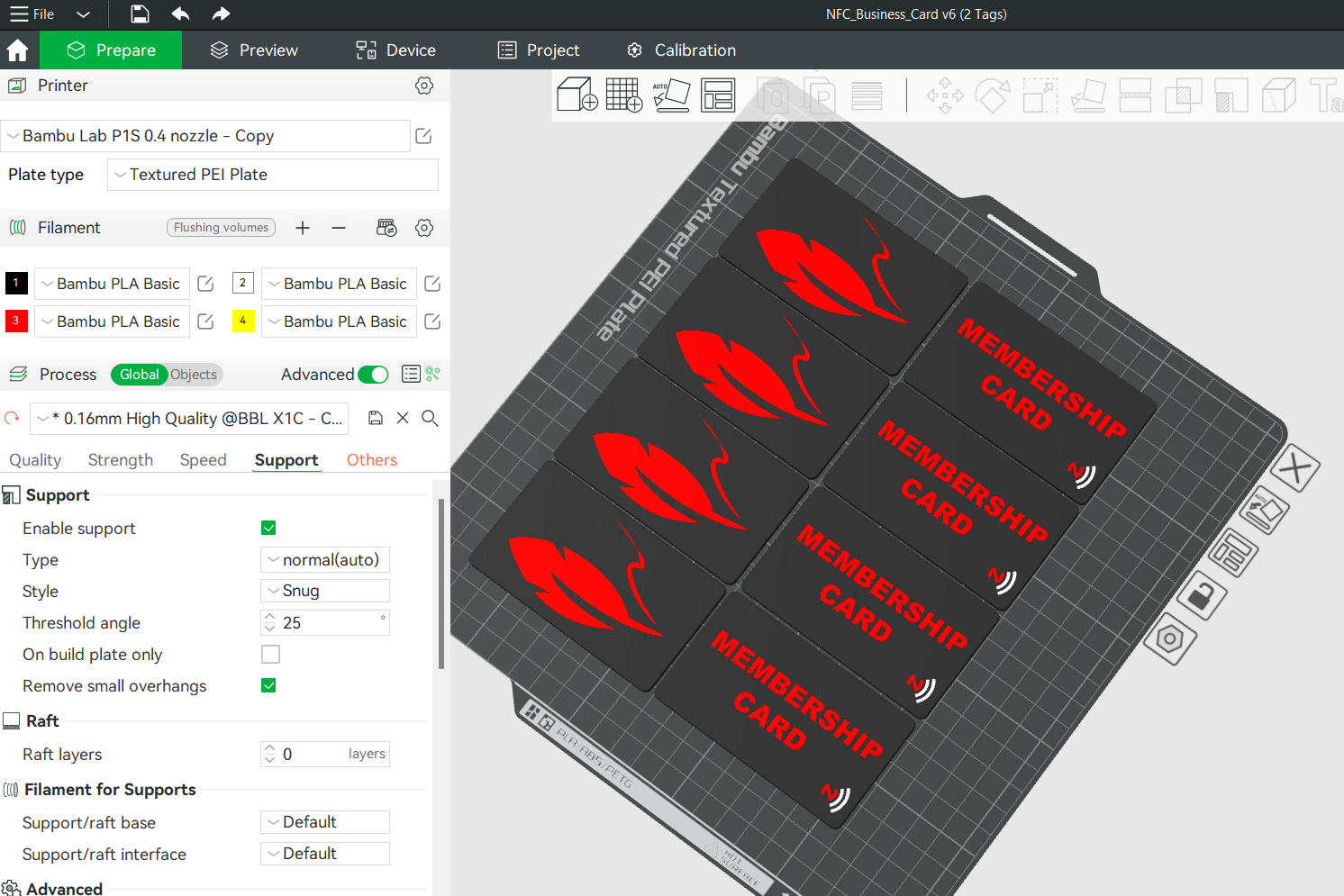The width and height of the screenshot is (1344, 896).
Task: Open the Strength settings tab
Action: coord(121,460)
